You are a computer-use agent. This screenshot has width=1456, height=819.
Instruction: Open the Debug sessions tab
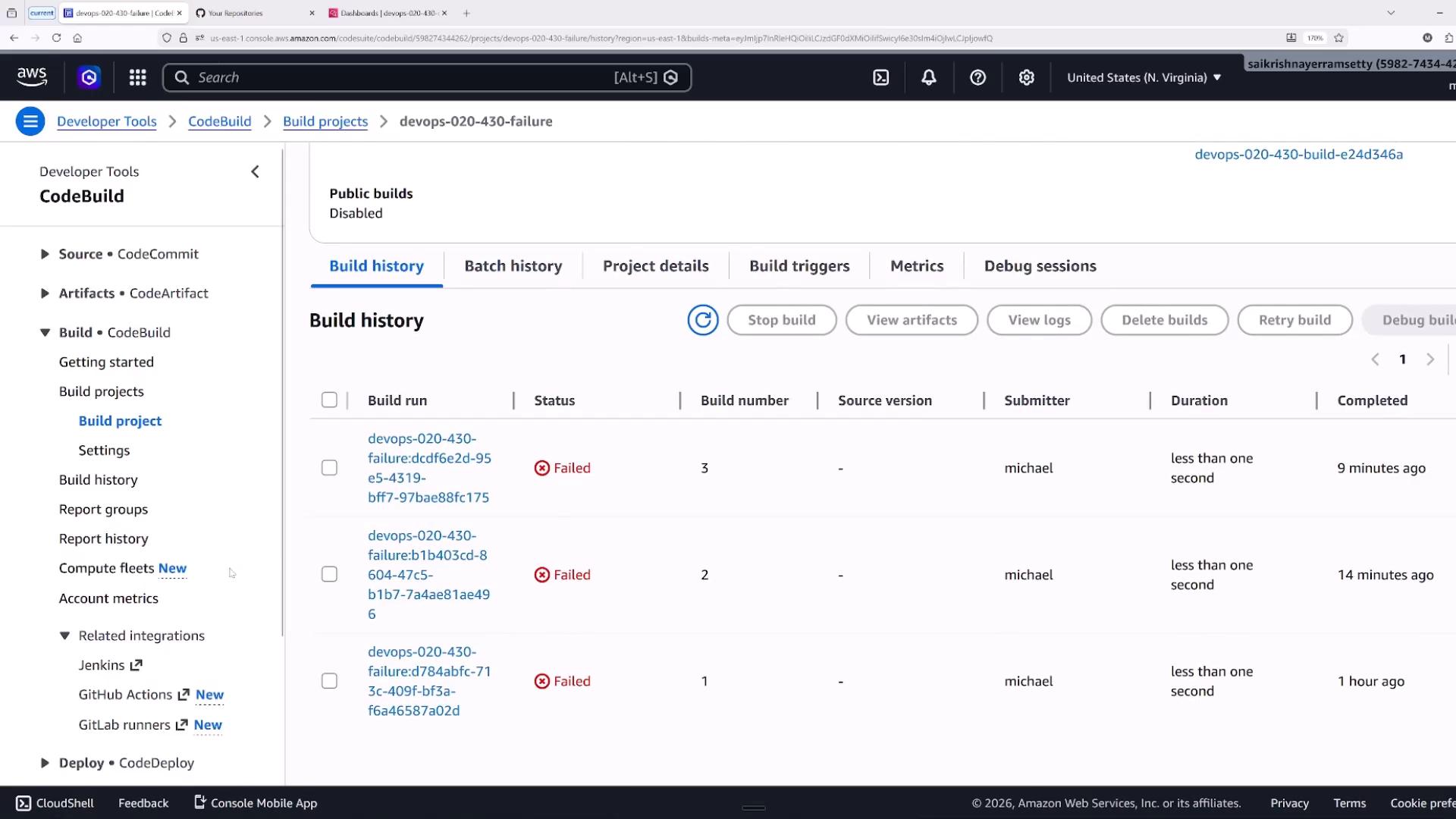tap(1040, 266)
